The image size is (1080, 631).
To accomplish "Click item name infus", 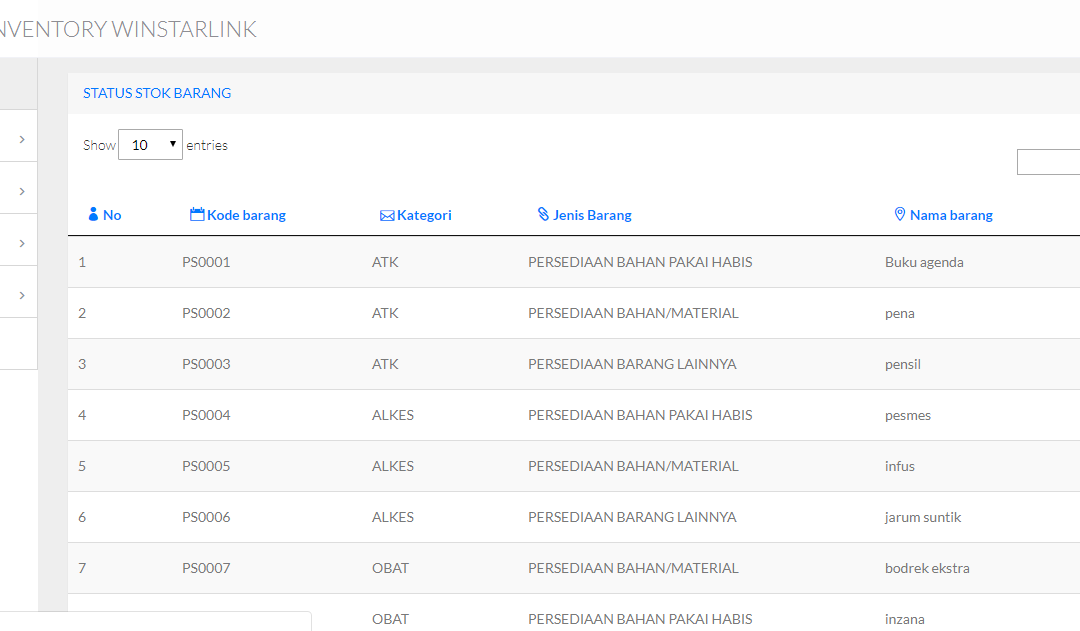I will [900, 466].
